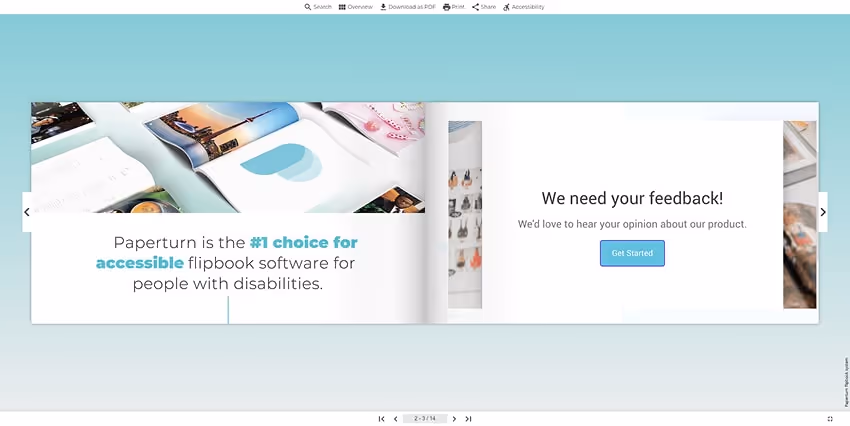Click the Paperturn flipbook system link

pyautogui.click(x=846, y=382)
